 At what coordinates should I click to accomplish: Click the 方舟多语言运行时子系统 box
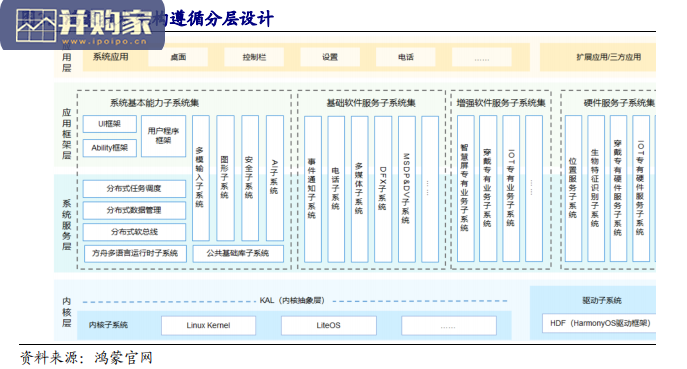point(135,254)
